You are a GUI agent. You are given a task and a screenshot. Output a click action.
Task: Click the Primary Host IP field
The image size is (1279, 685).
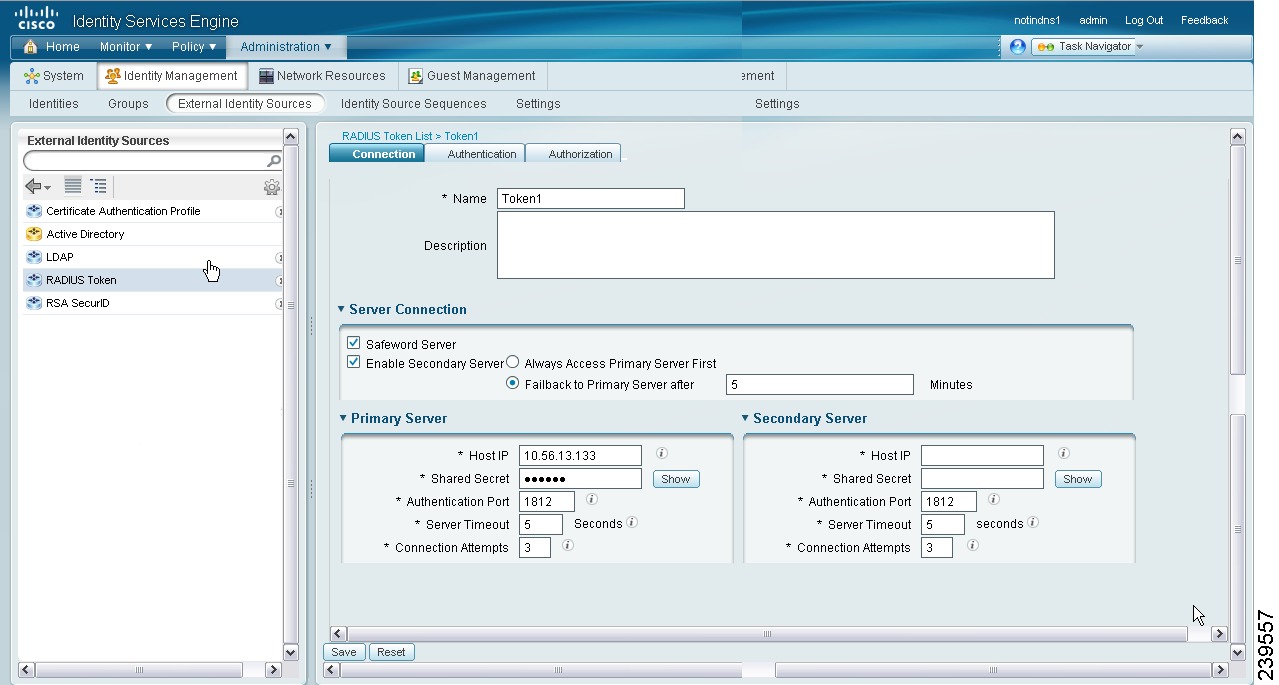[x=580, y=456]
